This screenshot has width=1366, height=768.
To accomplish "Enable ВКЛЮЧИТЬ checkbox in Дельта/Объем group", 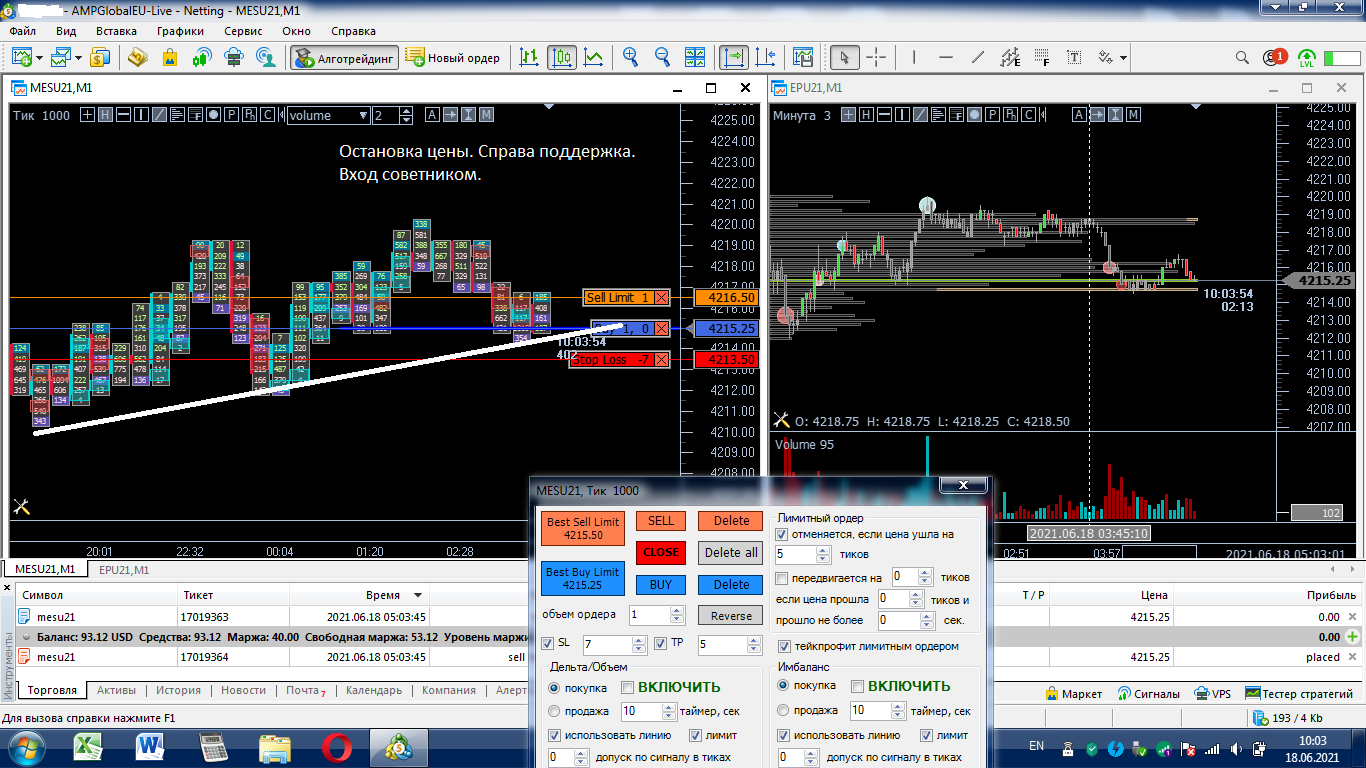I will (628, 686).
